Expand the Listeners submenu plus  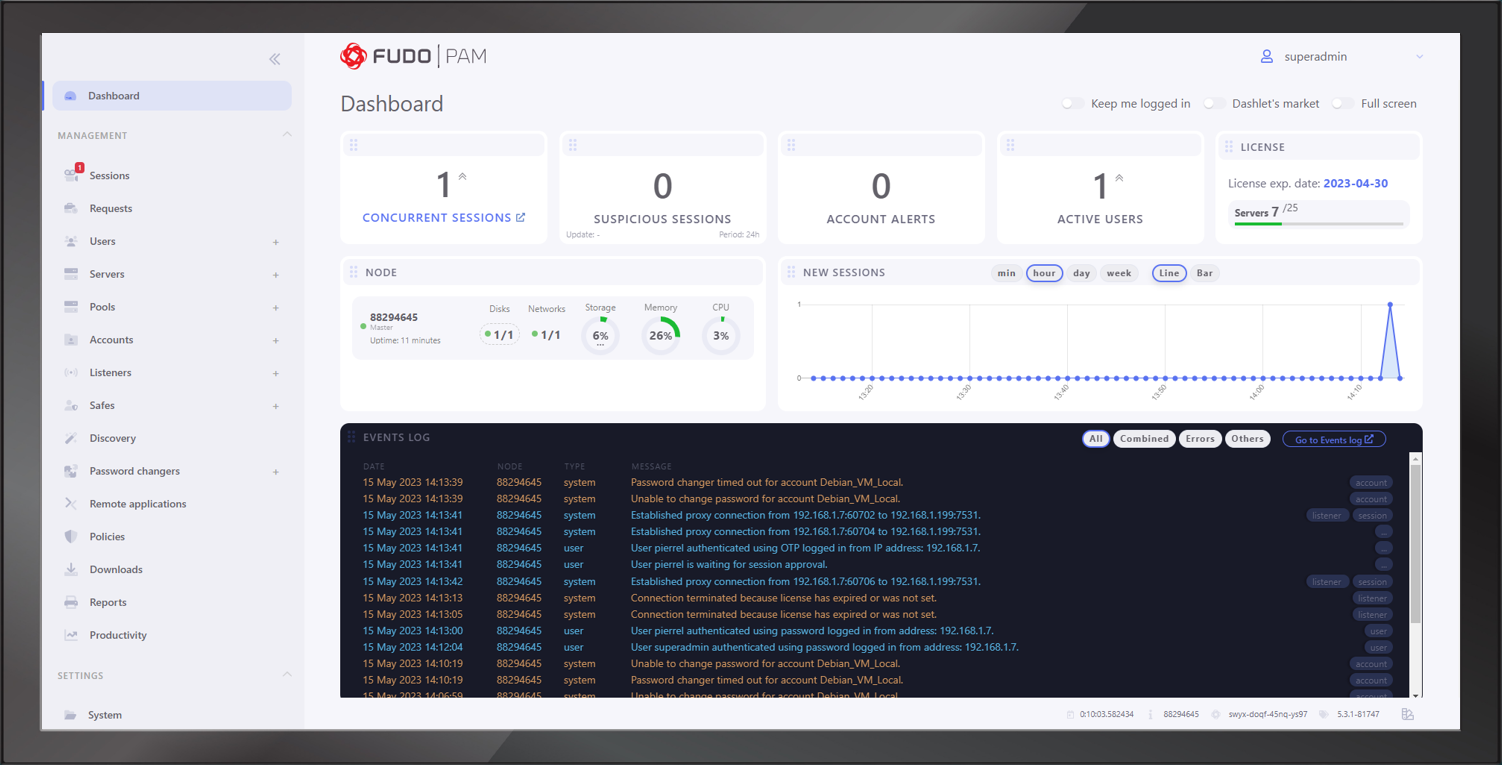point(276,373)
